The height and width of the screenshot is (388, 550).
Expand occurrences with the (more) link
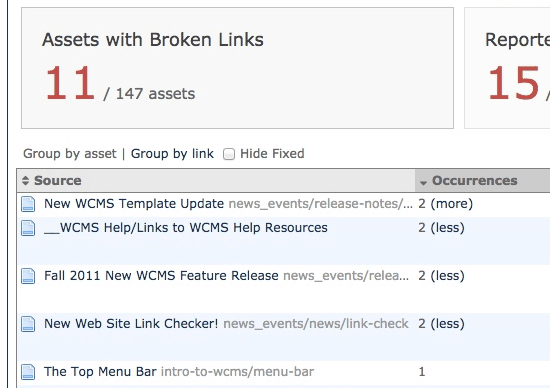[x=451, y=204]
